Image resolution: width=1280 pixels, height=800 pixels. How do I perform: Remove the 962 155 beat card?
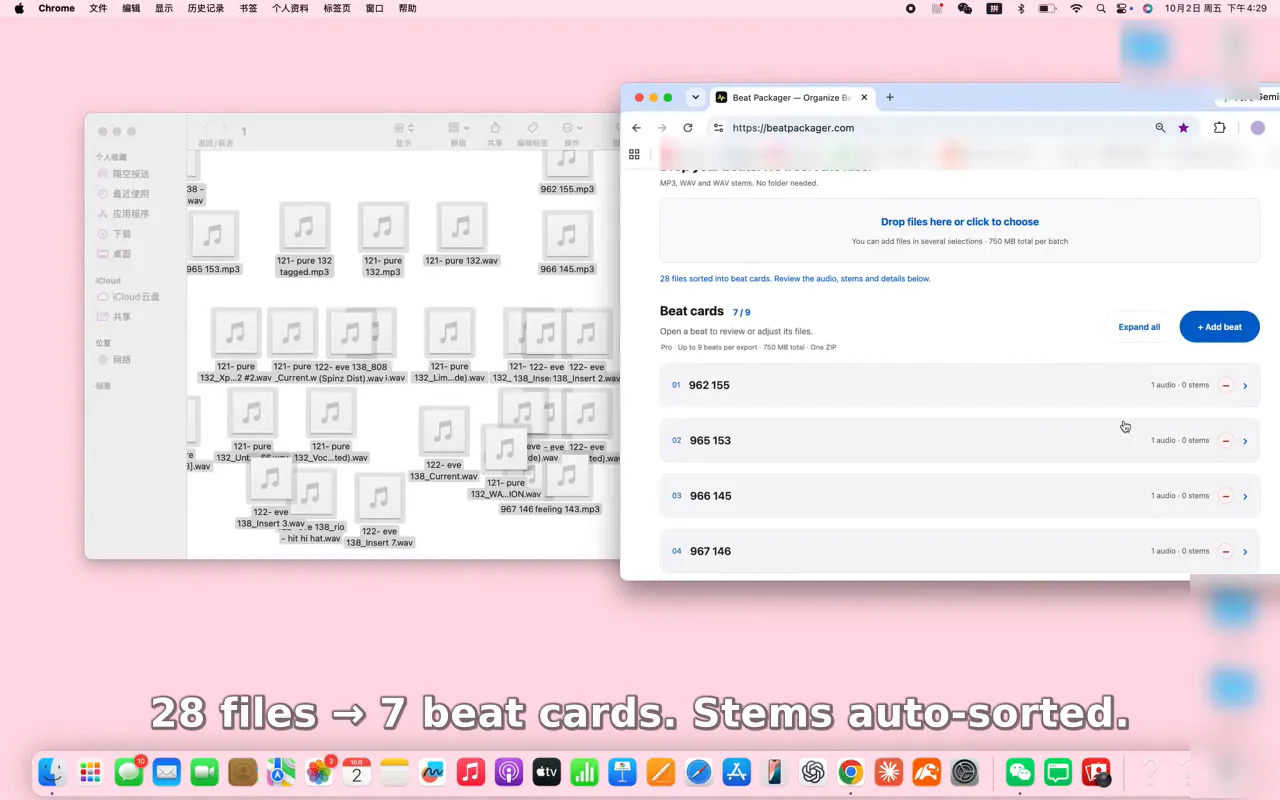[1226, 385]
